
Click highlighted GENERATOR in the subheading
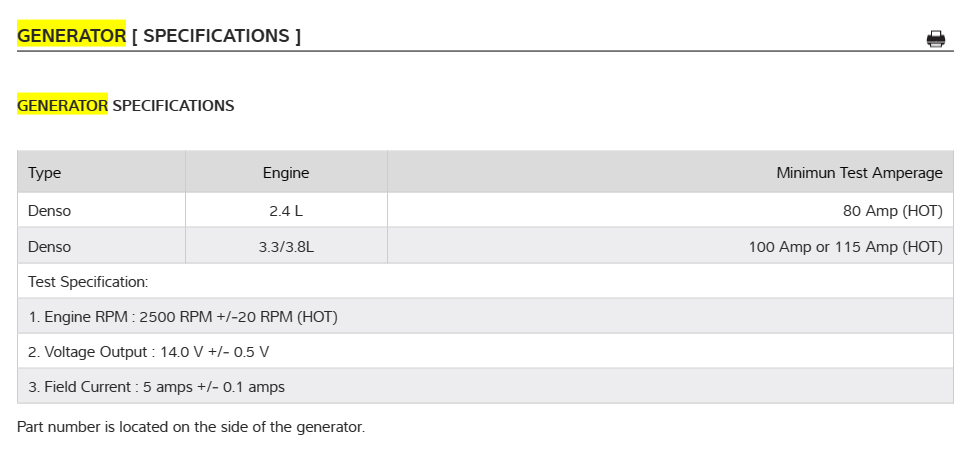(x=62, y=105)
